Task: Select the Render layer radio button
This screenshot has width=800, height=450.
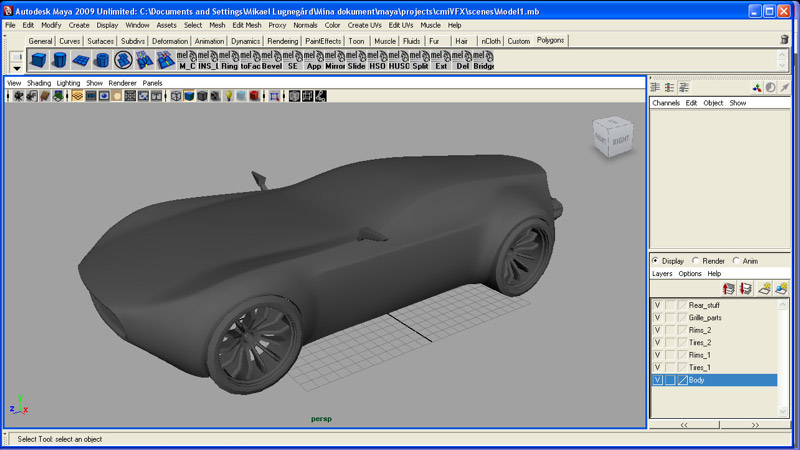Action: (x=695, y=261)
